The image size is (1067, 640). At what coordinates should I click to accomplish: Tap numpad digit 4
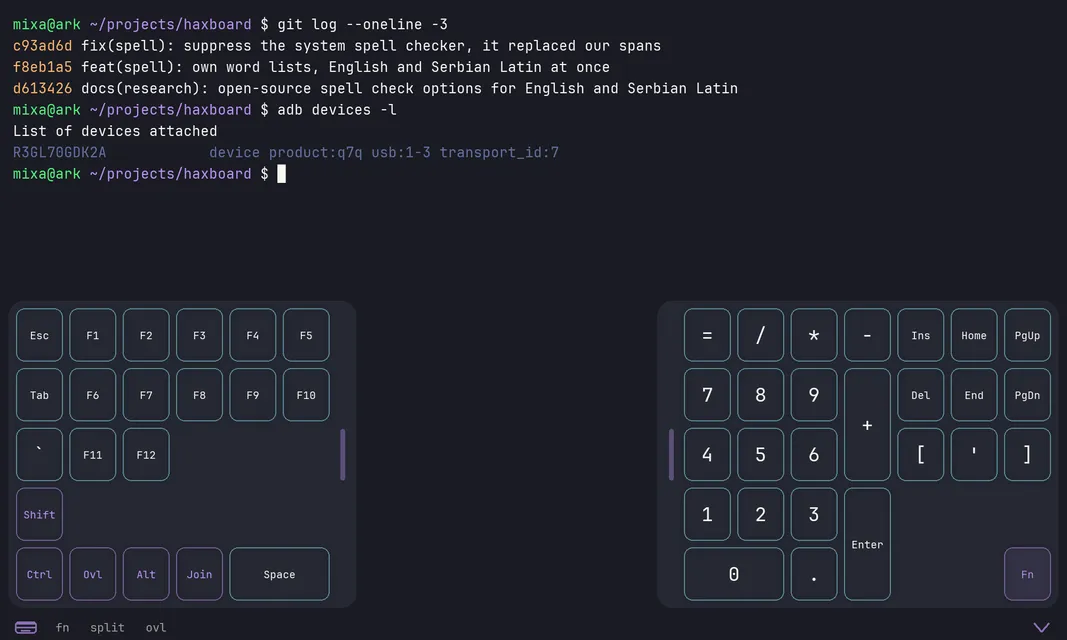[x=707, y=454]
